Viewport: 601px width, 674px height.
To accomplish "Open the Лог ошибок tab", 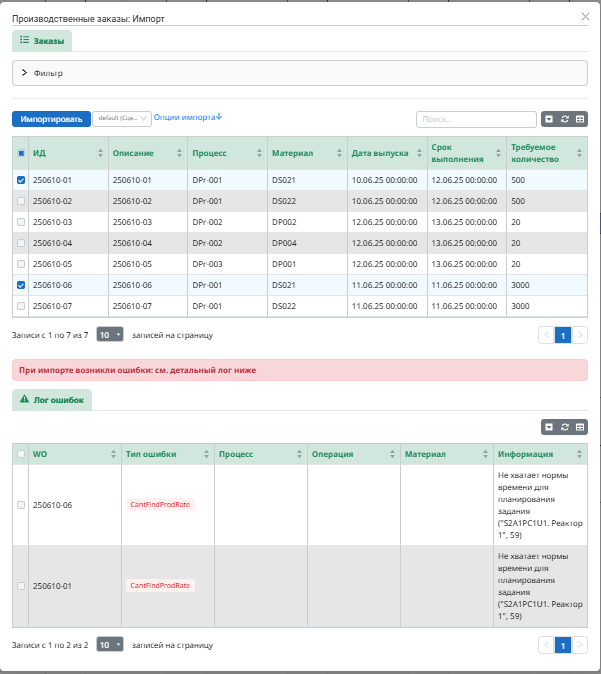I will 52,399.
